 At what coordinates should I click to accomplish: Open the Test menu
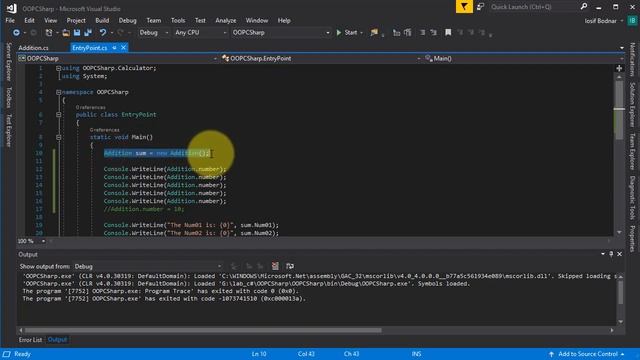200,20
